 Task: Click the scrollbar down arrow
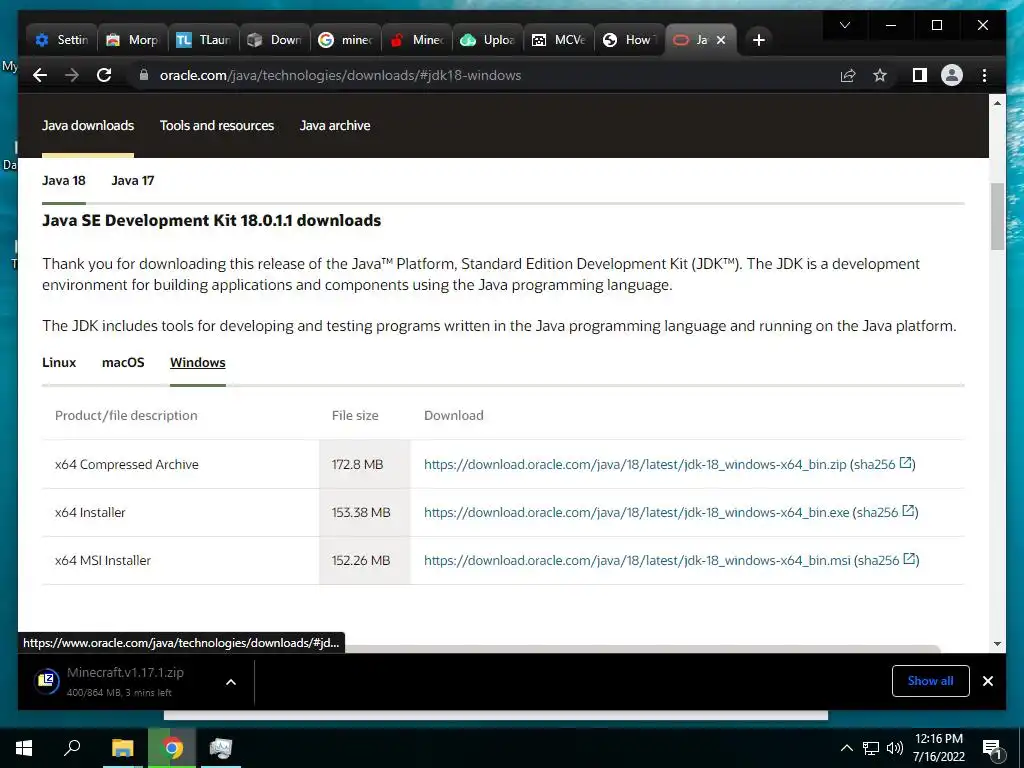tap(997, 644)
